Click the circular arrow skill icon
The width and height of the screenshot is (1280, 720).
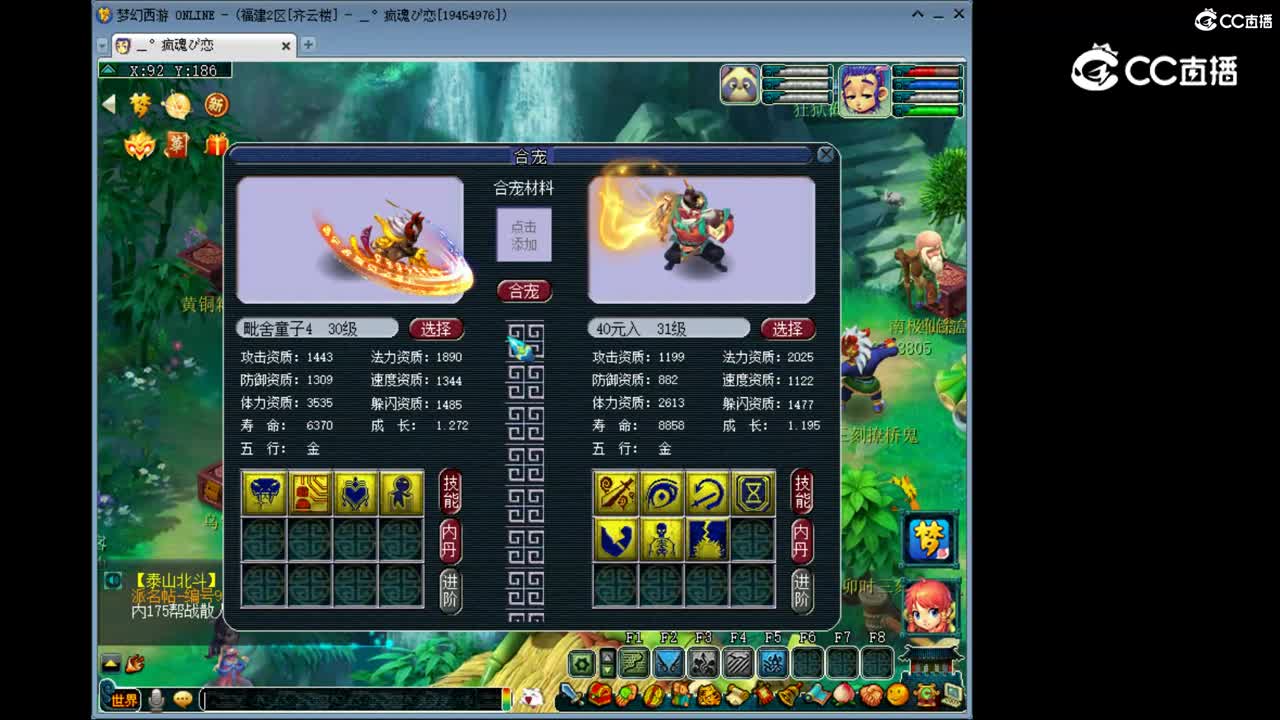tap(707, 493)
